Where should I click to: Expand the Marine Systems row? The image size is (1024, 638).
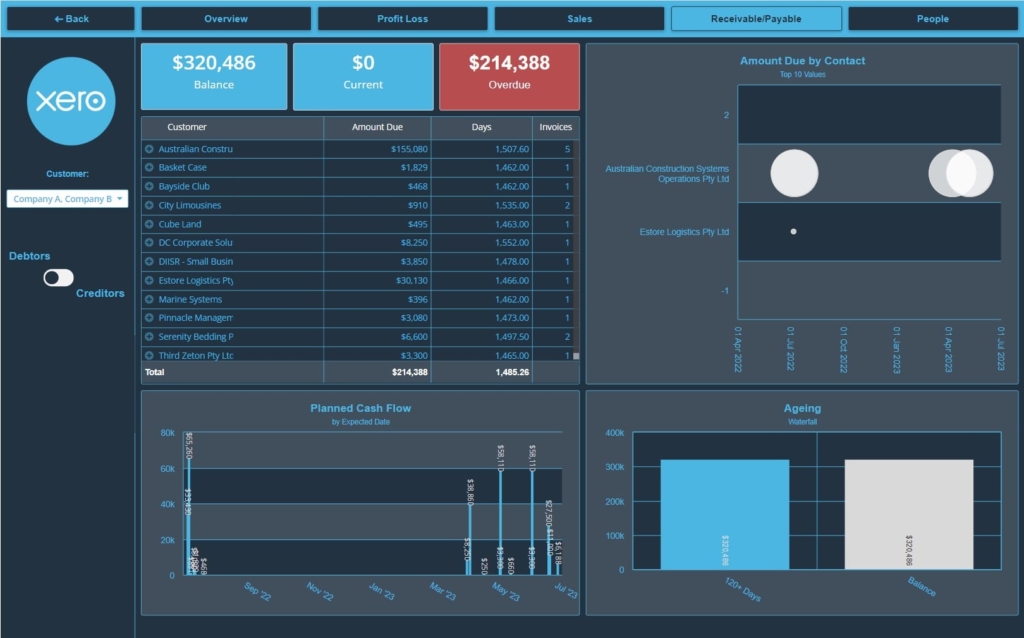click(x=149, y=299)
